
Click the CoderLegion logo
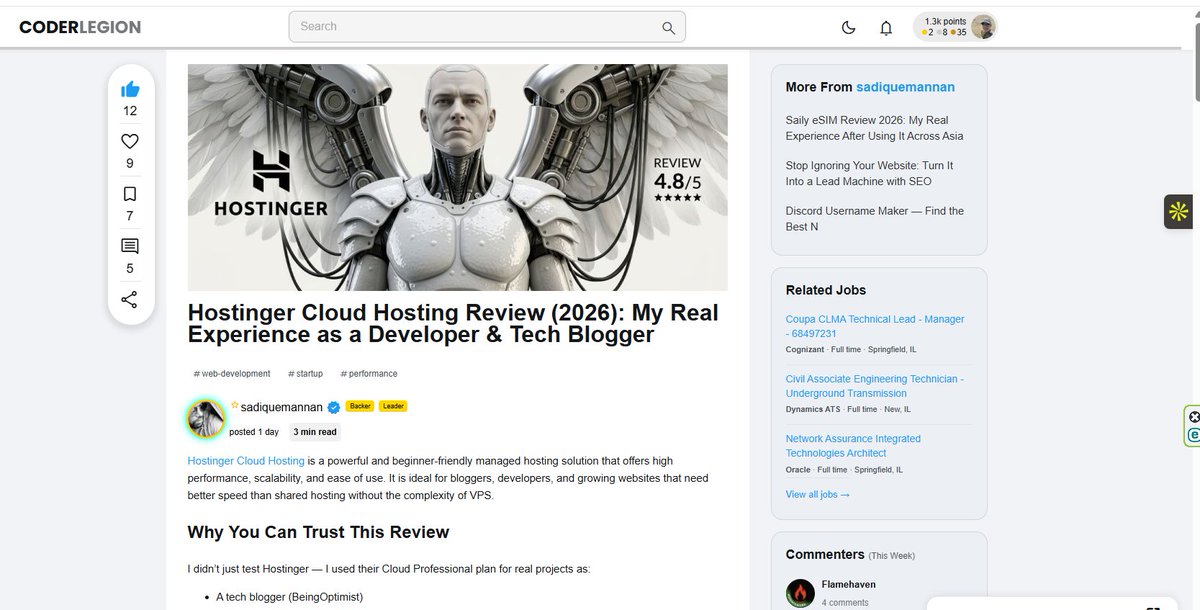point(80,27)
